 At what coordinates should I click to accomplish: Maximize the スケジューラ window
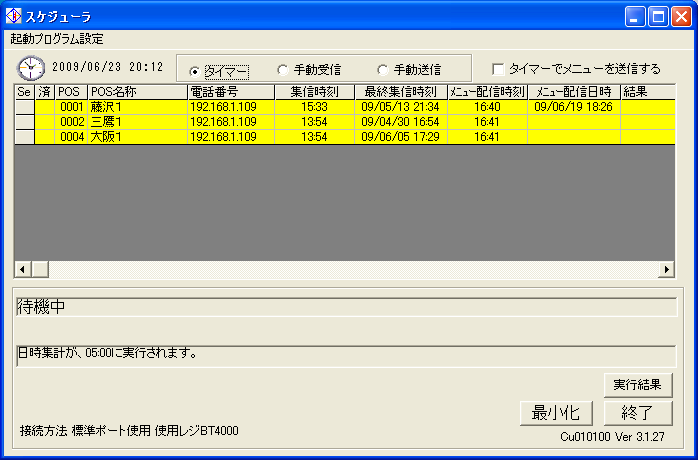point(659,16)
